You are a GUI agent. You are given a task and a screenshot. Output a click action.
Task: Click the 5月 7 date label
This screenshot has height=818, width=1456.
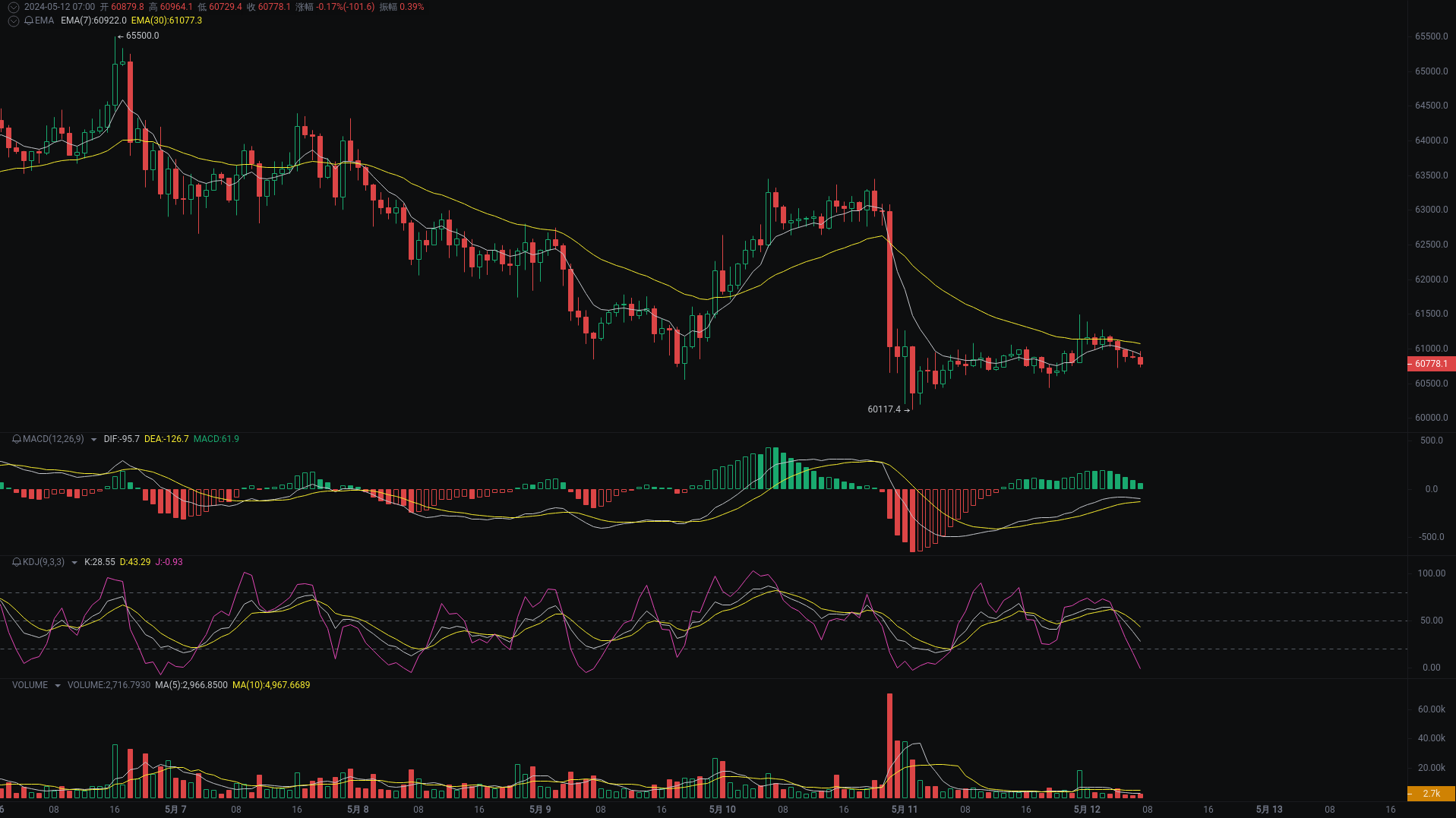175,810
